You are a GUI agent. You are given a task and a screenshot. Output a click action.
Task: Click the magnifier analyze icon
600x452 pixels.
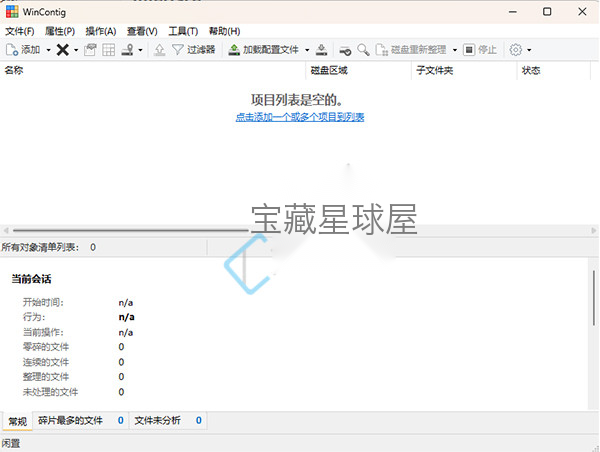[x=363, y=50]
